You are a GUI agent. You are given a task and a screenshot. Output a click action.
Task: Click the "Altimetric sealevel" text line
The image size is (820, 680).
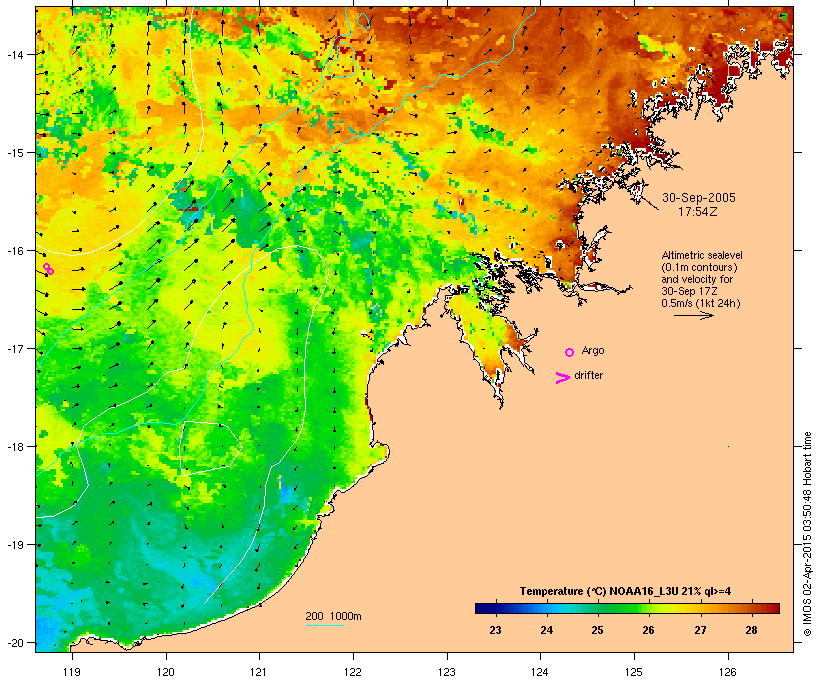point(702,255)
